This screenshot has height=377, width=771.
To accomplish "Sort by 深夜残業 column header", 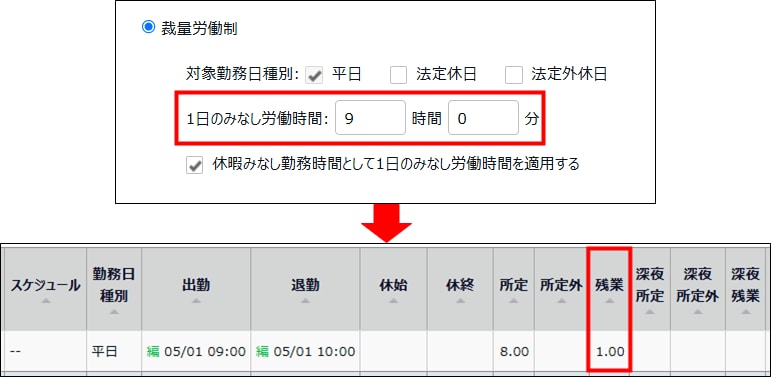I will click(x=746, y=289).
